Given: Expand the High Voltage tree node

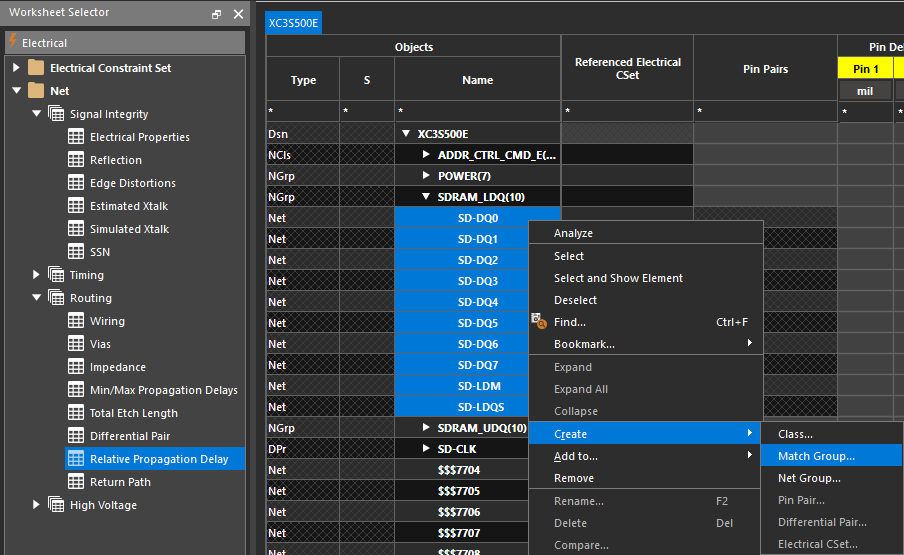Looking at the screenshot, I should pyautogui.click(x=37, y=505).
